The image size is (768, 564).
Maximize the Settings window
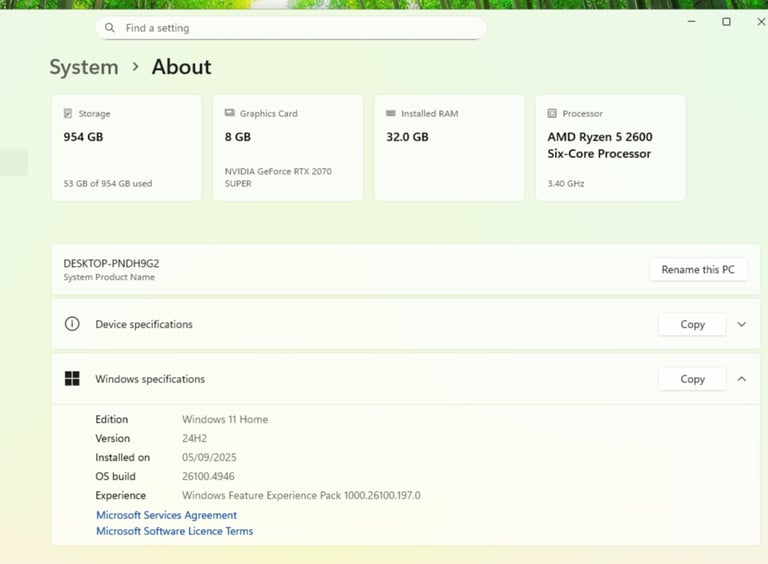pyautogui.click(x=726, y=22)
